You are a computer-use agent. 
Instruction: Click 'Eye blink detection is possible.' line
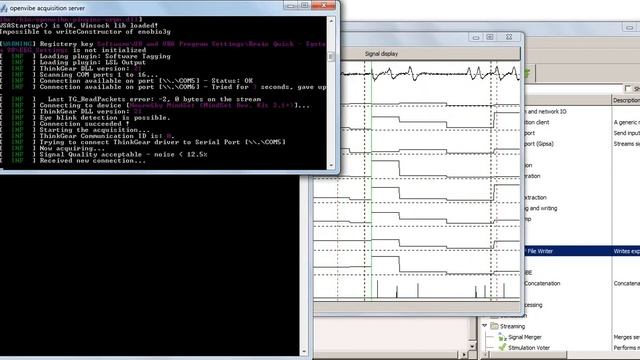(x=105, y=118)
